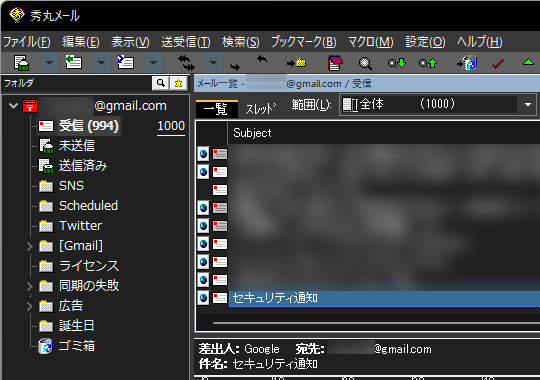The width and height of the screenshot is (540, 380).
Task: Expand the 広告 folder node
Action: [30, 306]
